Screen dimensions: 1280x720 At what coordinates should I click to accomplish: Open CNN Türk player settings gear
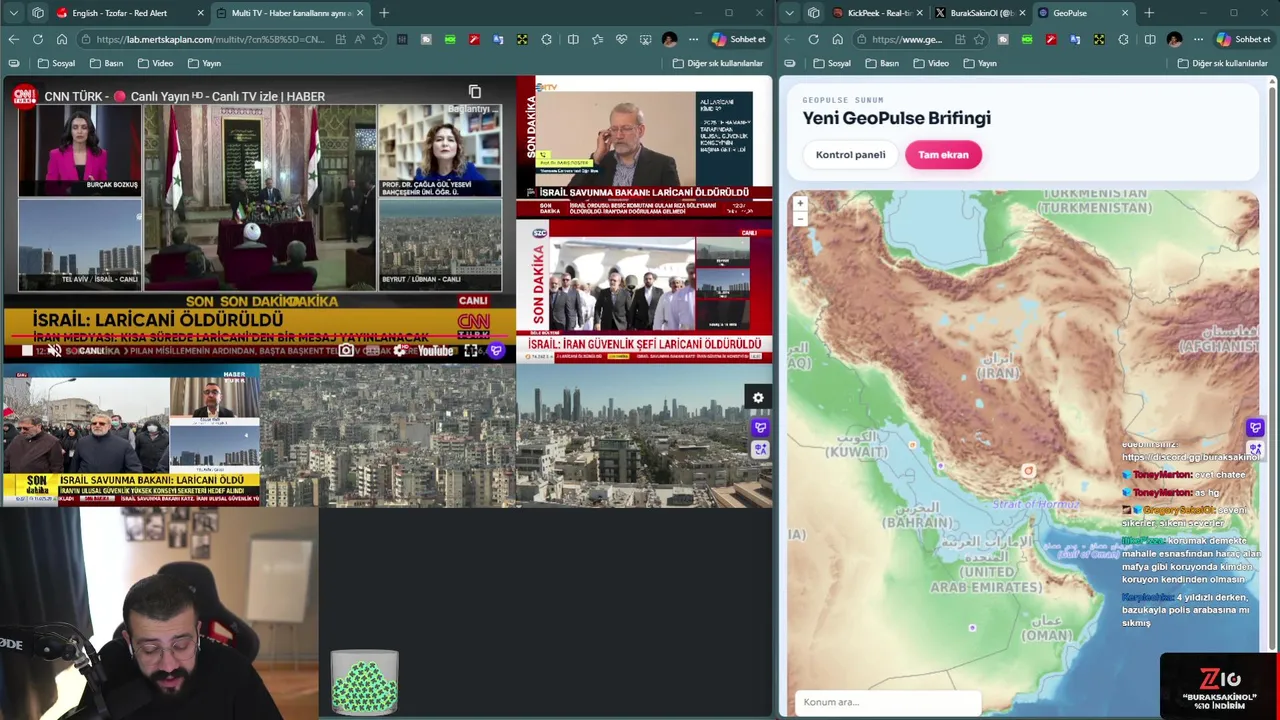(x=400, y=350)
